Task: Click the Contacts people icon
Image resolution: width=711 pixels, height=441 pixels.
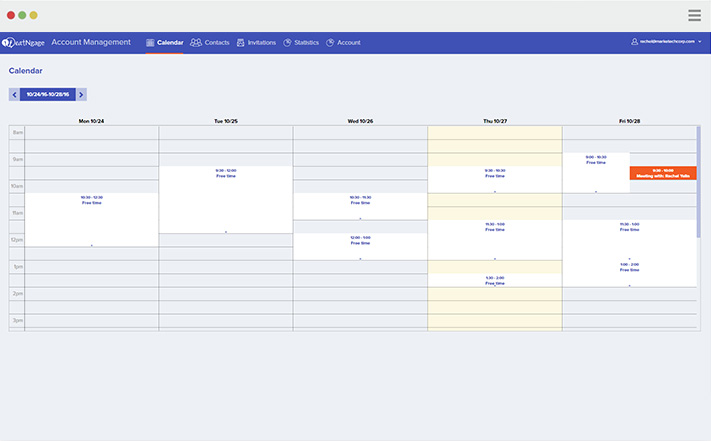Action: pos(196,43)
